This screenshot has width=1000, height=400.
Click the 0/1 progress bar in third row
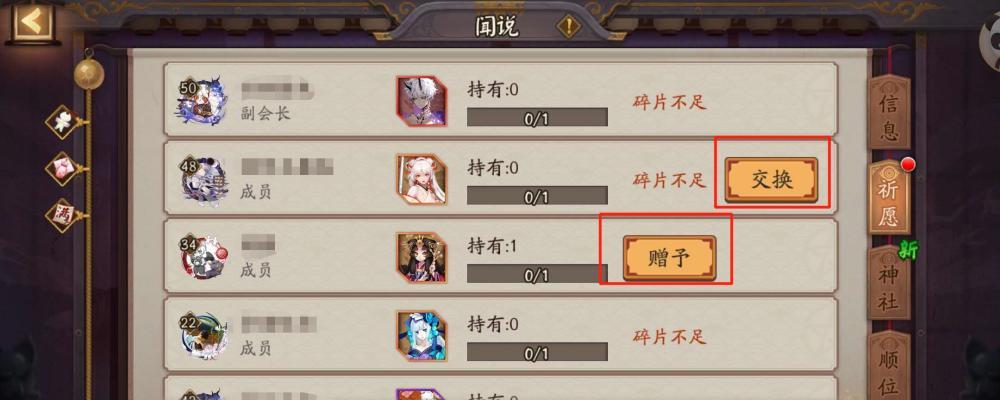click(x=537, y=274)
